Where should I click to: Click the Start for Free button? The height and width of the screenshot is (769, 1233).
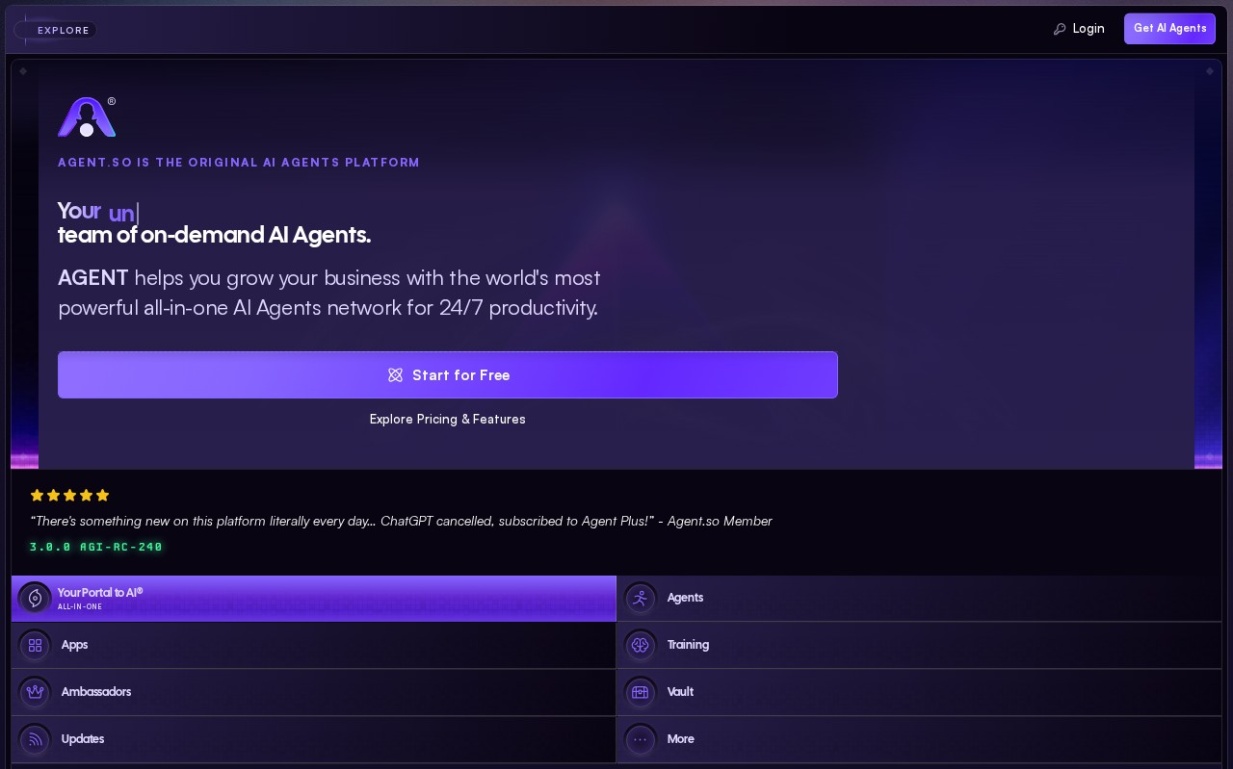(x=447, y=375)
